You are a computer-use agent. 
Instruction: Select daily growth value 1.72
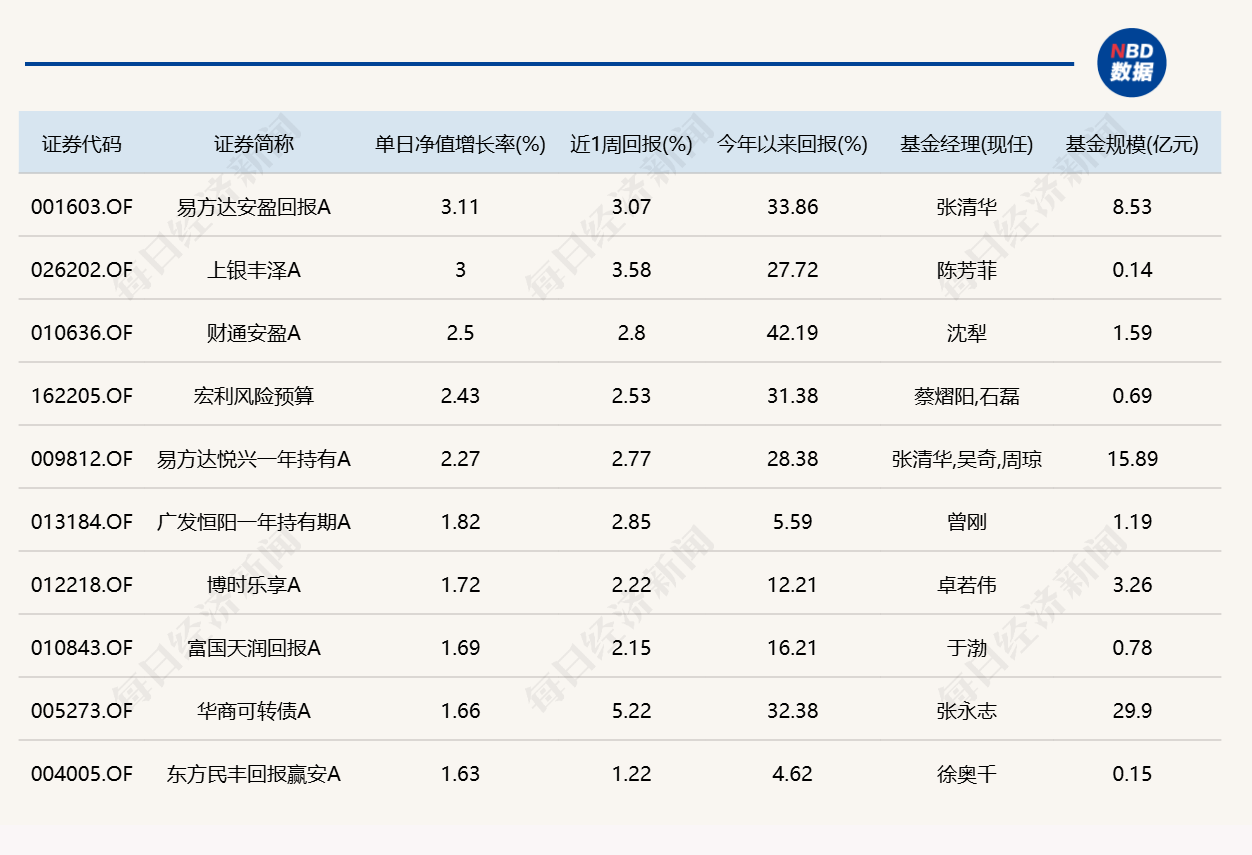coord(460,585)
